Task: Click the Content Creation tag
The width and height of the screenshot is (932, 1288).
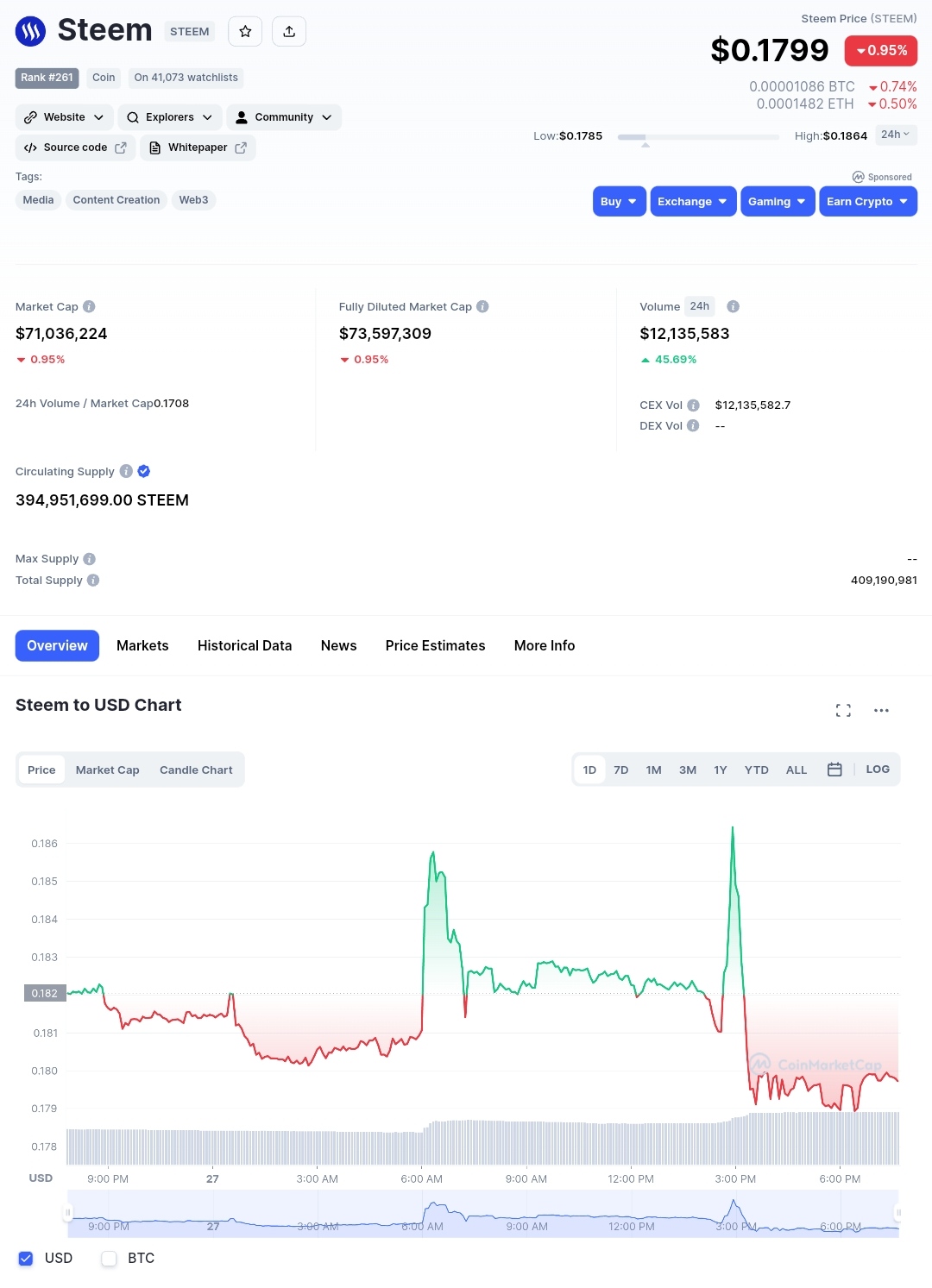Action: [116, 200]
